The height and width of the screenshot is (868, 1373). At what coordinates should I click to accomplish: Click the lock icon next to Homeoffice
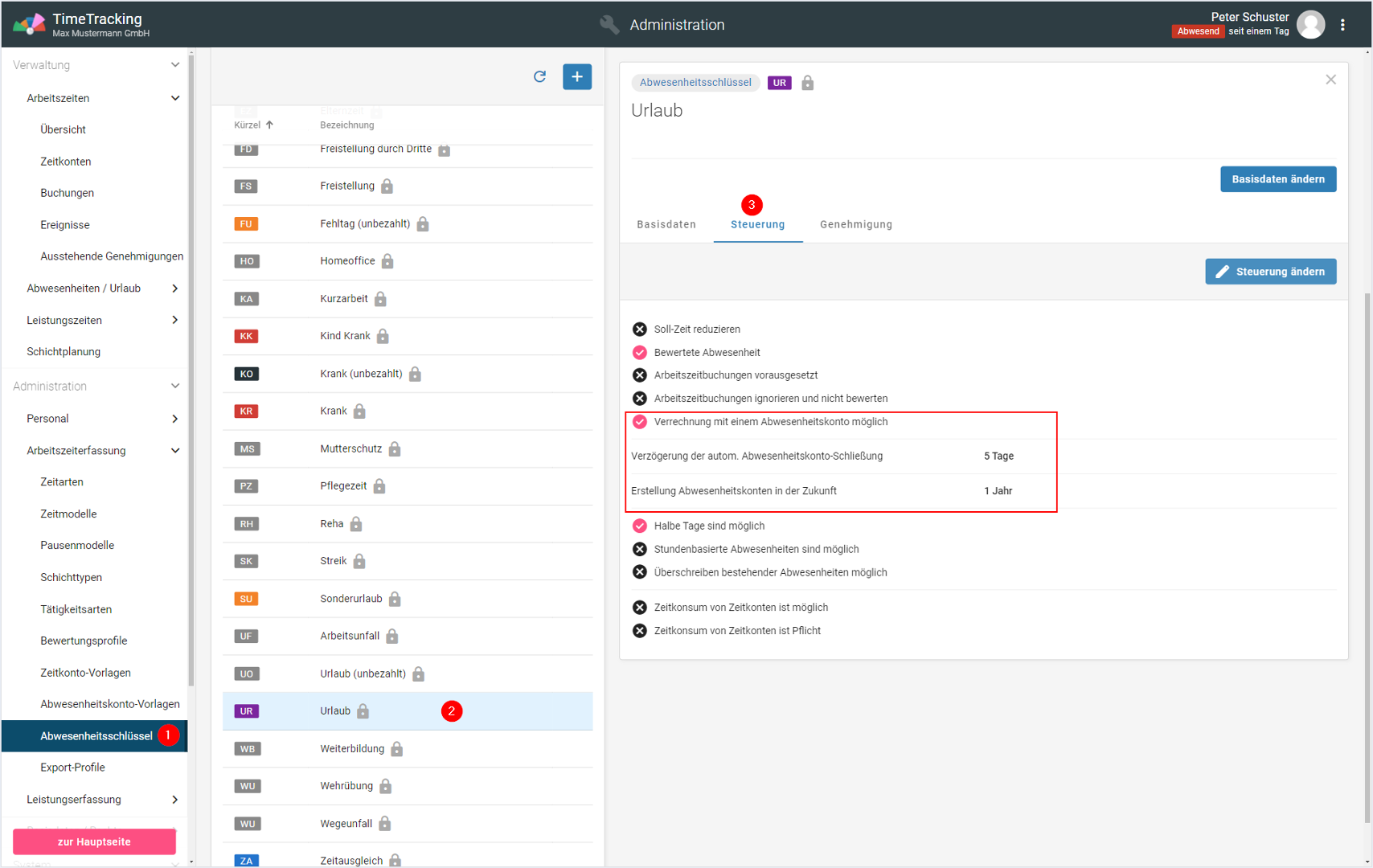(x=387, y=261)
